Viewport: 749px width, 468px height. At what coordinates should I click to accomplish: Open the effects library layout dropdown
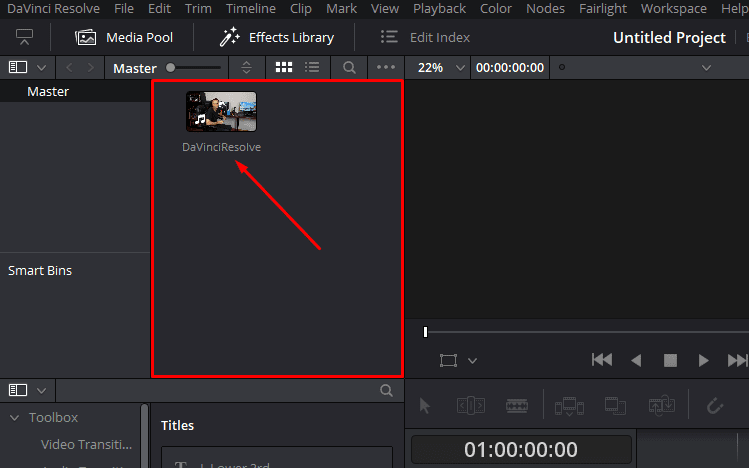[42, 391]
